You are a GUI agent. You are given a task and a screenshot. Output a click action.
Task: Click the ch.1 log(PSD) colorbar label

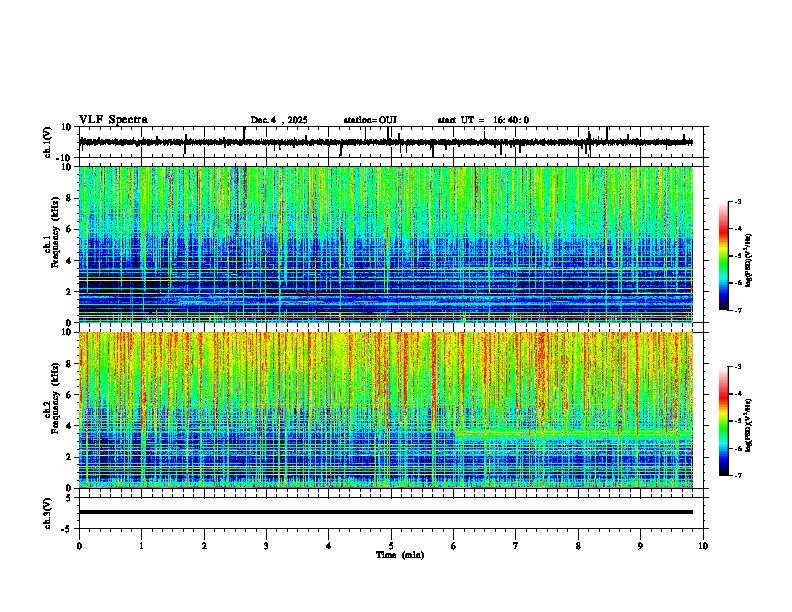tap(748, 261)
